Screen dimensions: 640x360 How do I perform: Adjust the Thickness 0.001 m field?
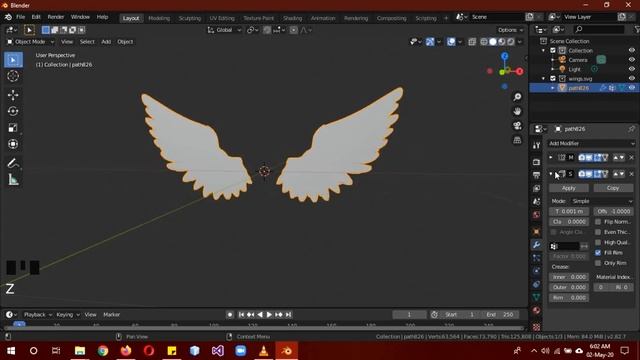[x=569, y=211]
